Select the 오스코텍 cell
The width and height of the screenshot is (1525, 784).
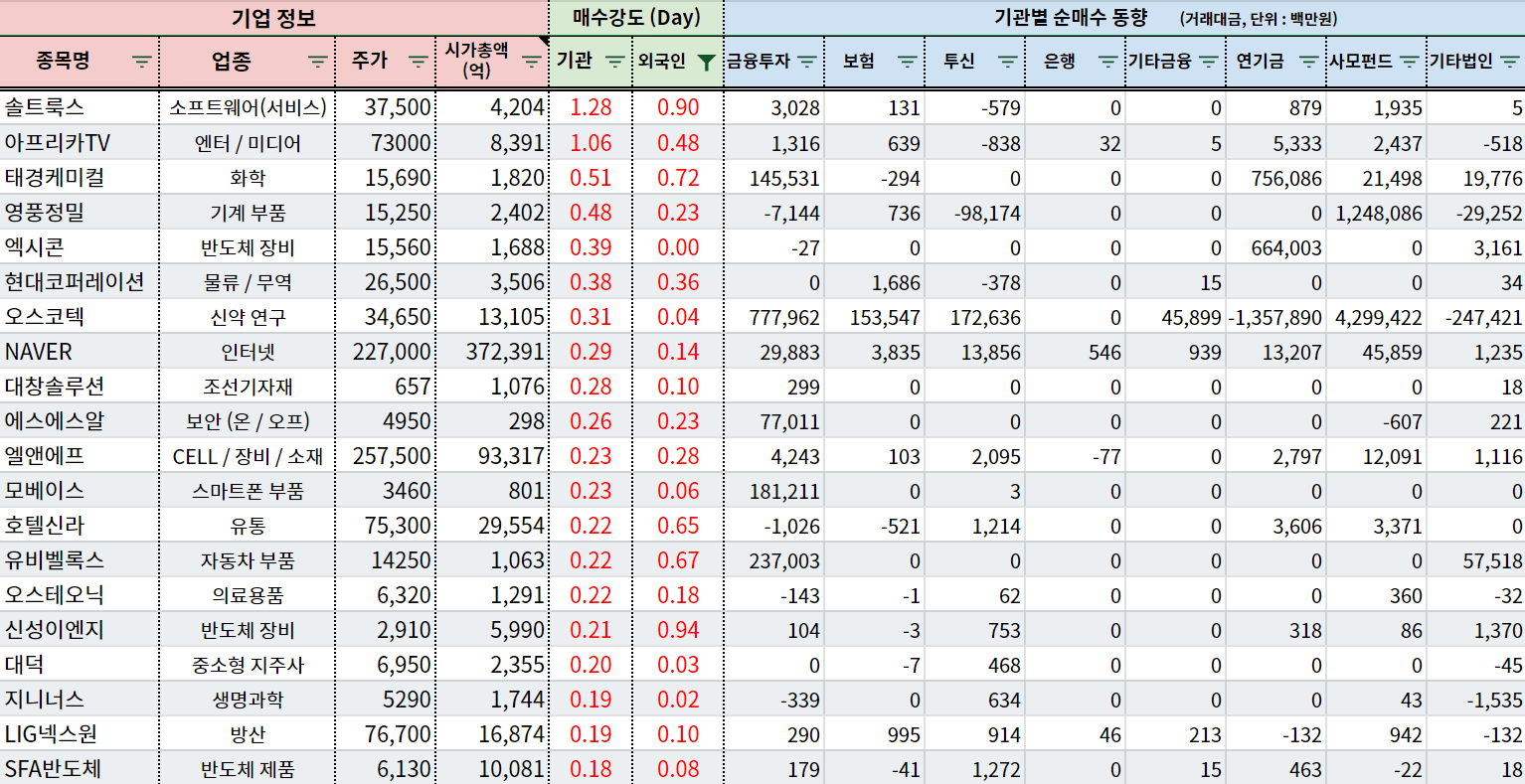(x=80, y=316)
